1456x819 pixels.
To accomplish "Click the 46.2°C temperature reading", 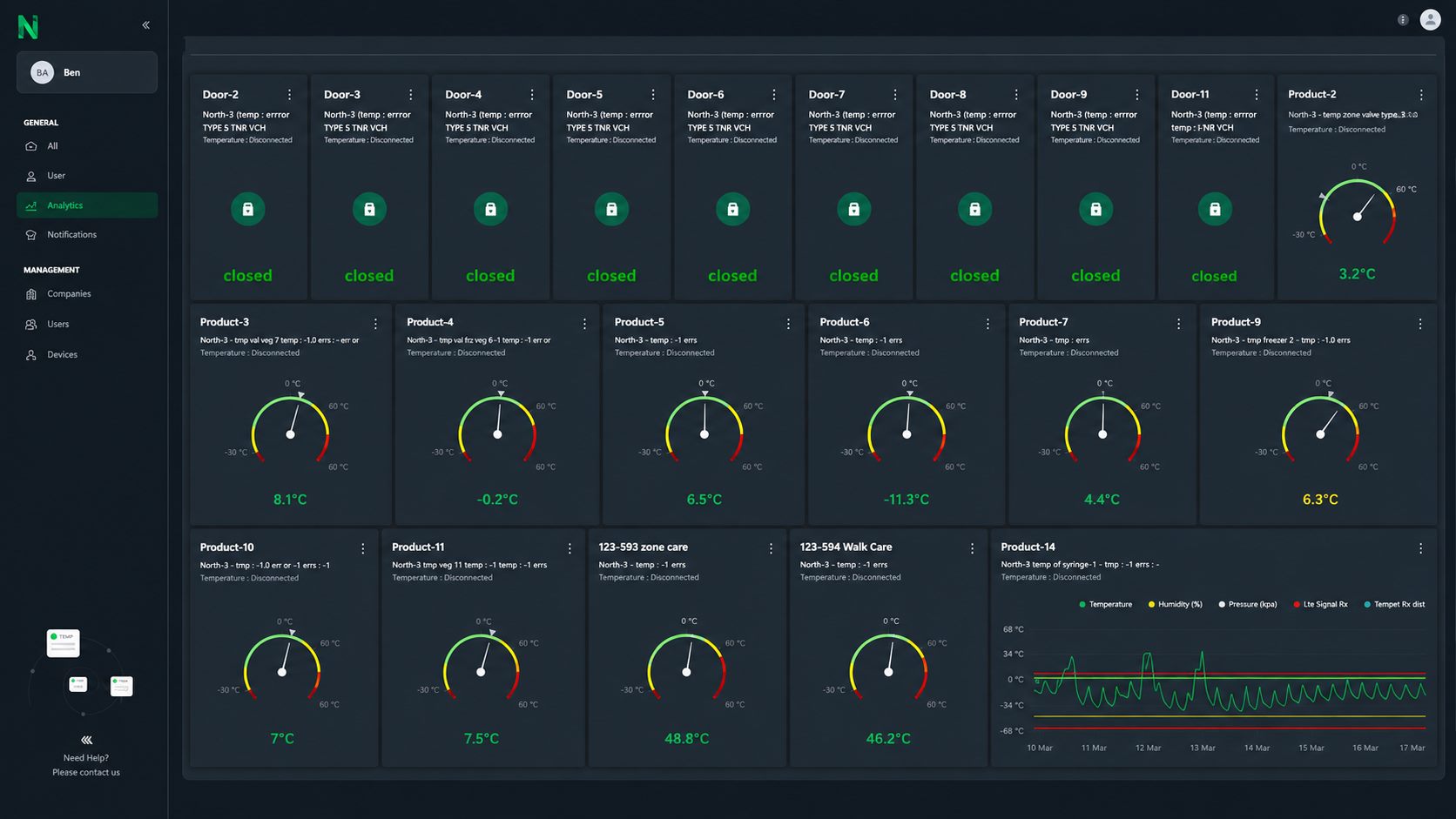I will 888,739.
